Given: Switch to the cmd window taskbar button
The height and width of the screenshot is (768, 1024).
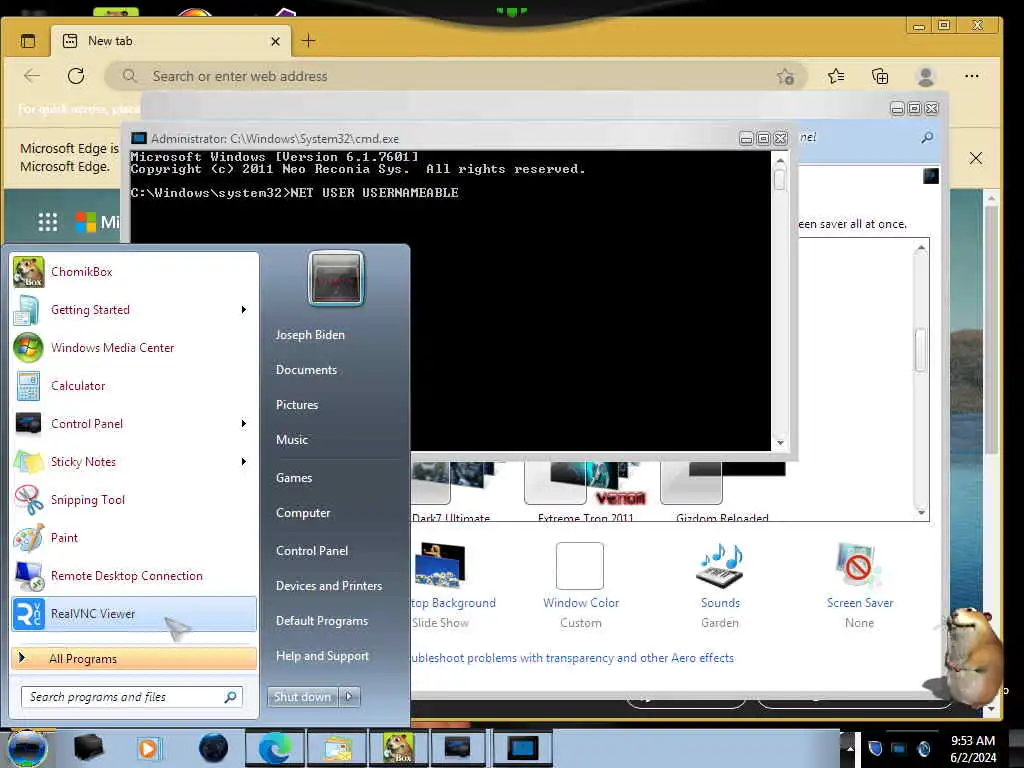Looking at the screenshot, I should 522,748.
